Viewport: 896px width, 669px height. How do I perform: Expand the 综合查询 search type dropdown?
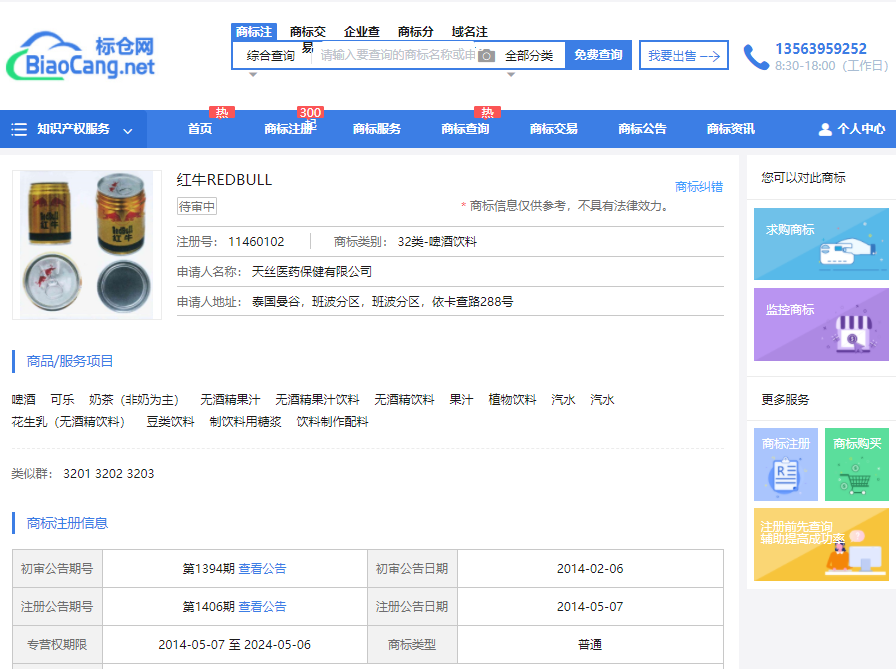(x=270, y=55)
